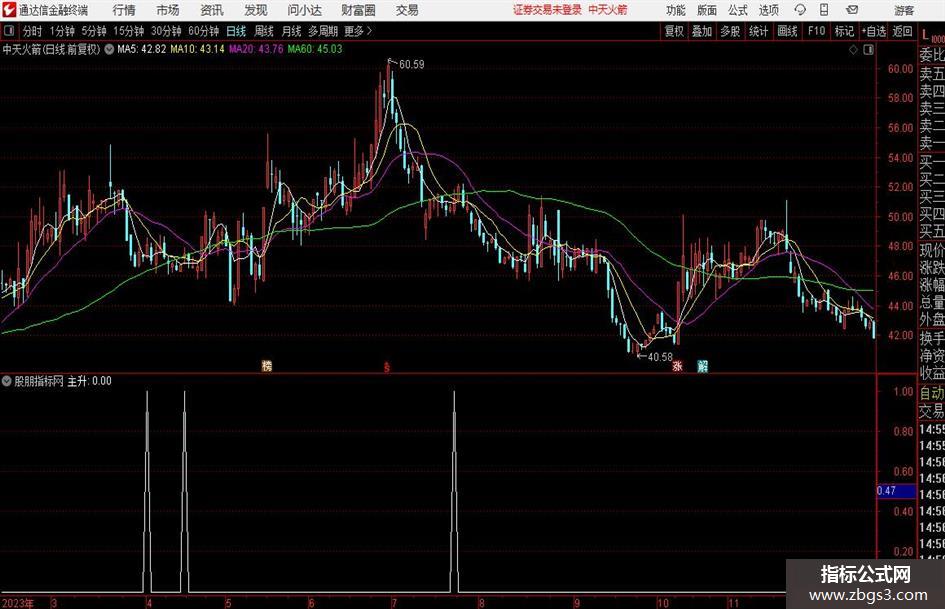The height and width of the screenshot is (609, 945).
Task: Click the 榜 marker on the chart
Action: click(x=267, y=365)
